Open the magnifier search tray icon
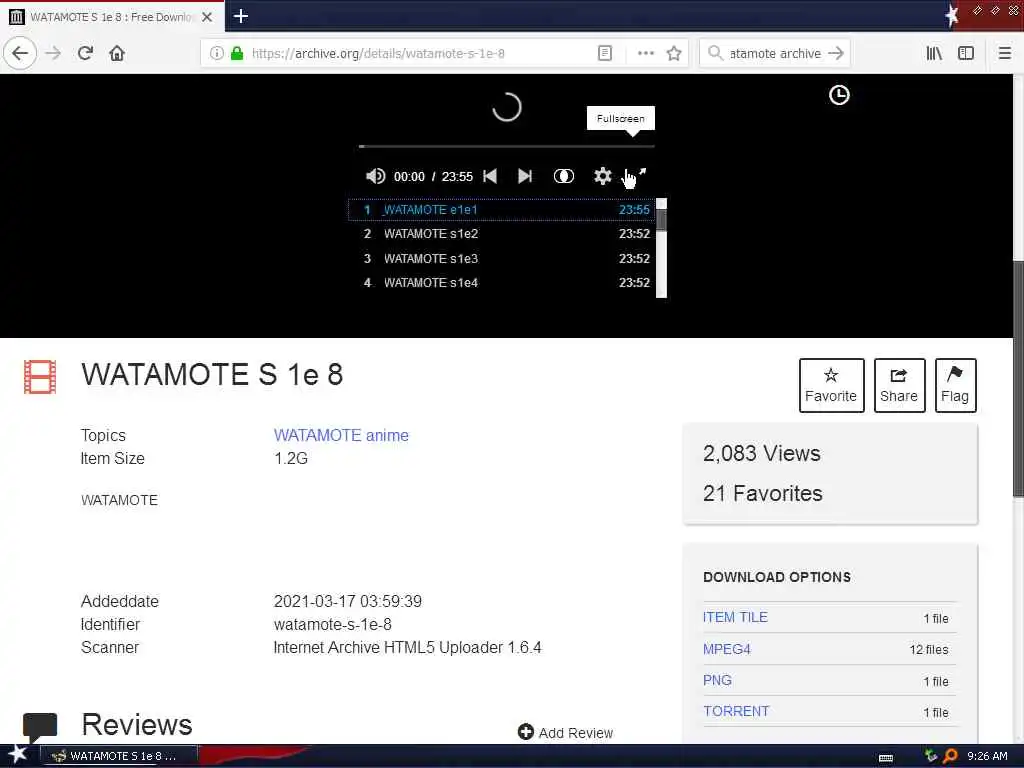This screenshot has height=768, width=1024. coord(950,756)
